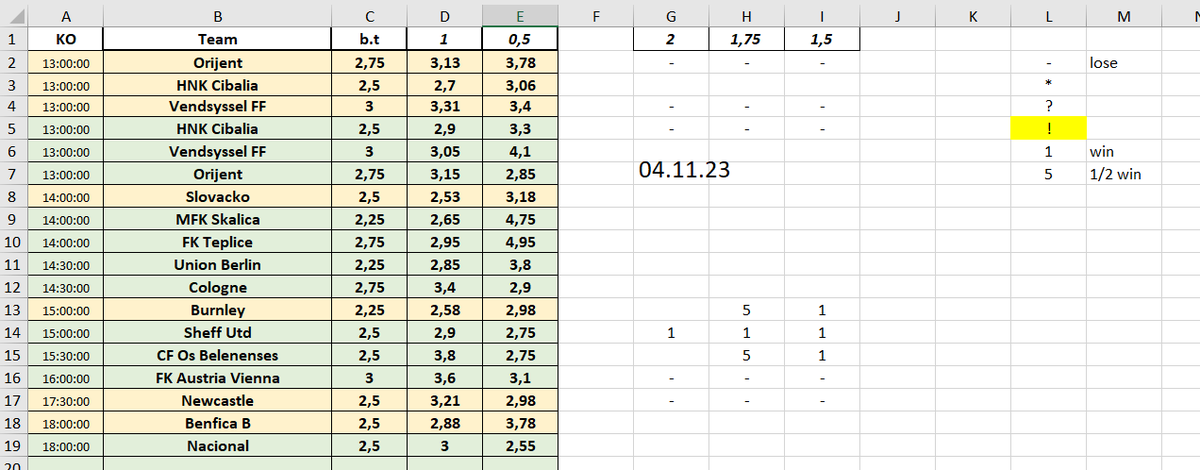Click the 'win' legend cell
1200x470 pixels.
point(1124,152)
